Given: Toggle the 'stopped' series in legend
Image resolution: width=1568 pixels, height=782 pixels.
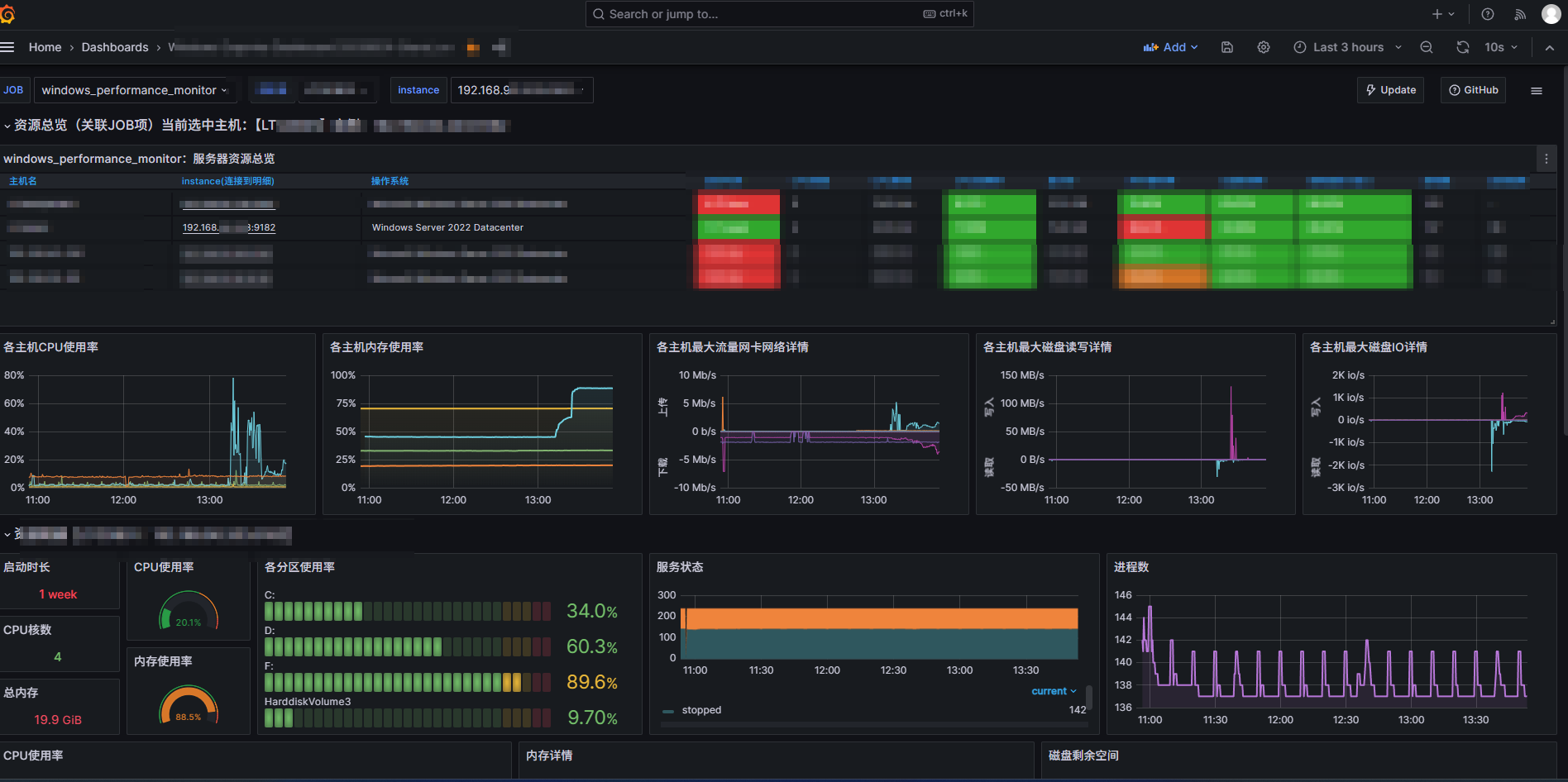Looking at the screenshot, I should (701, 710).
